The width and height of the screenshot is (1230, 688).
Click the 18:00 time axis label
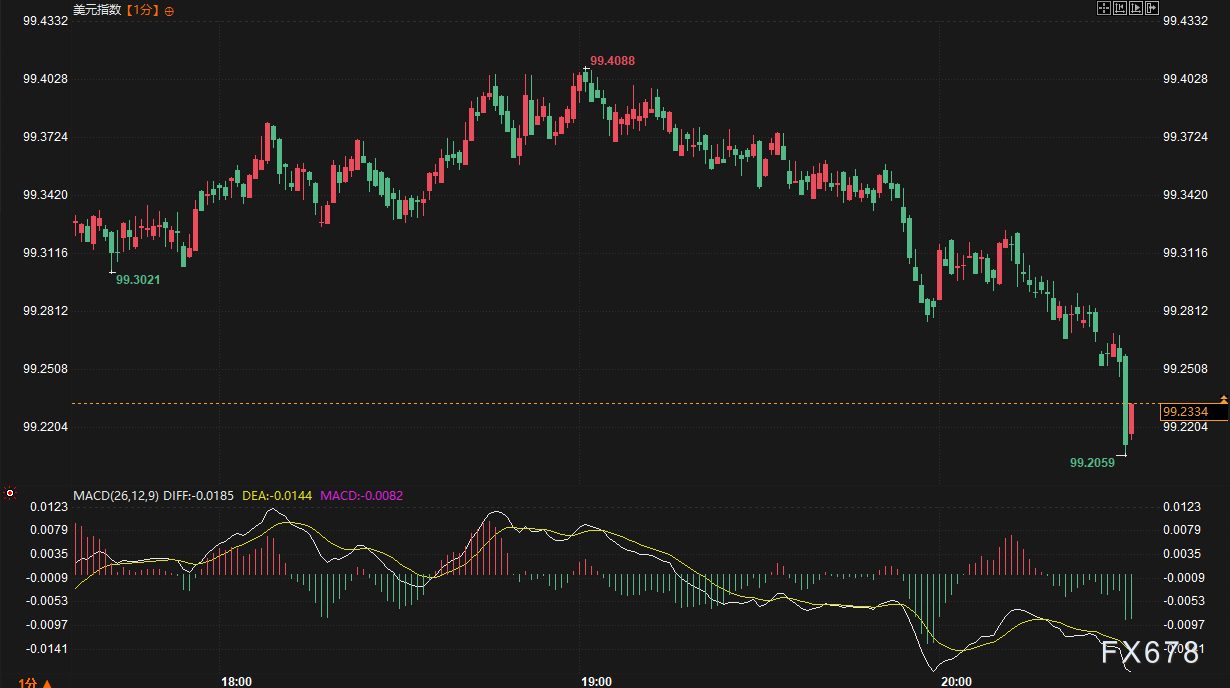[x=236, y=682]
